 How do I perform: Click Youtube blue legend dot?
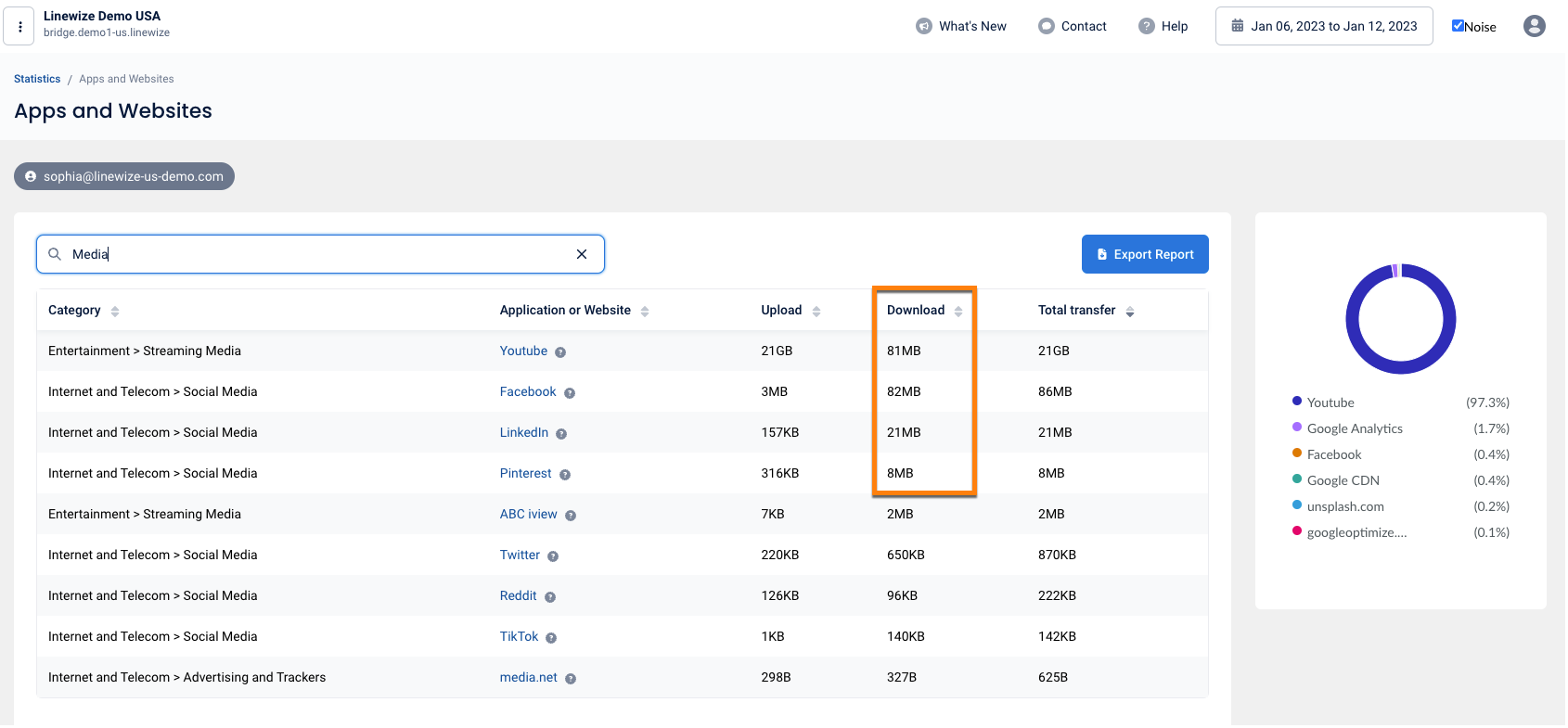(1297, 401)
